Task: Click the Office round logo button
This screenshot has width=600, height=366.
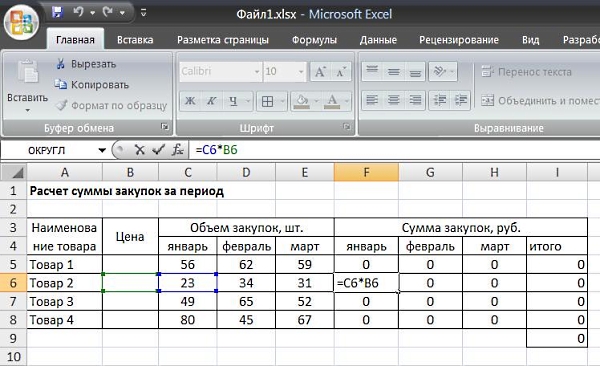Action: [x=21, y=22]
